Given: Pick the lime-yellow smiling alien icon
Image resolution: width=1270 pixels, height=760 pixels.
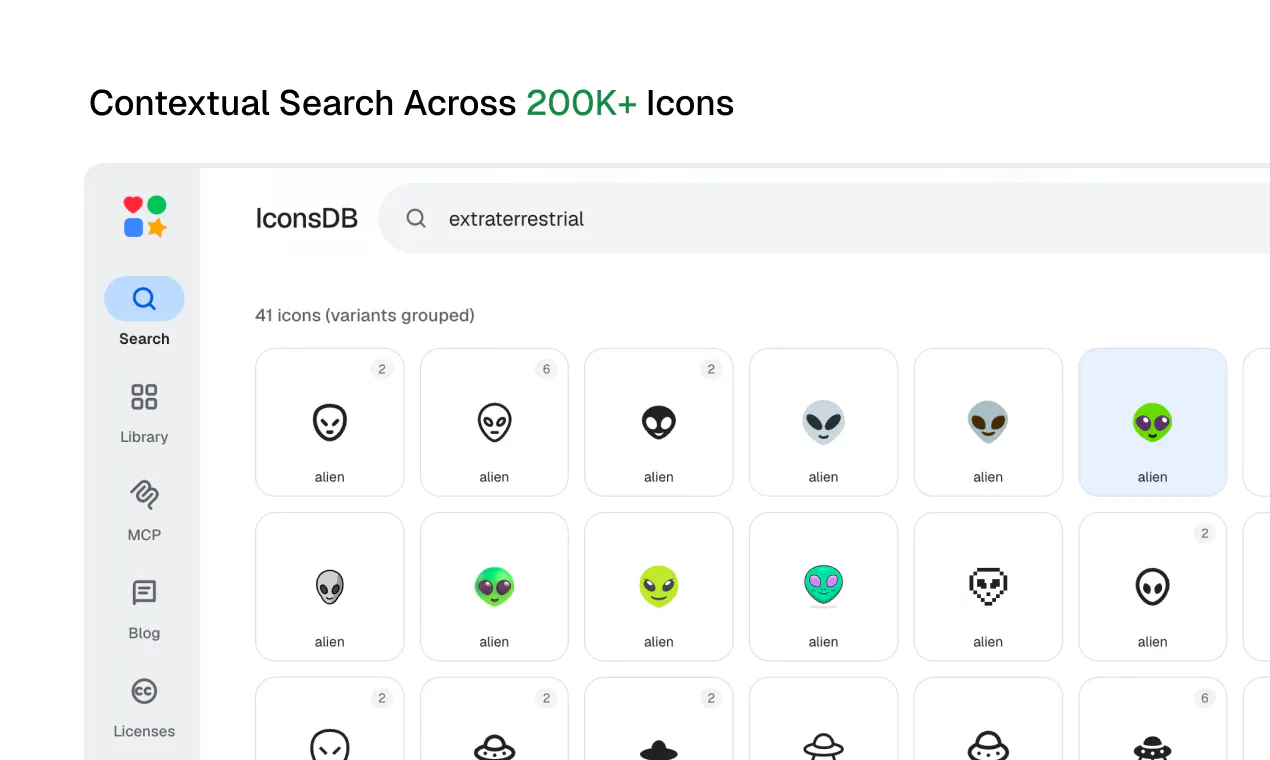Looking at the screenshot, I should (659, 587).
